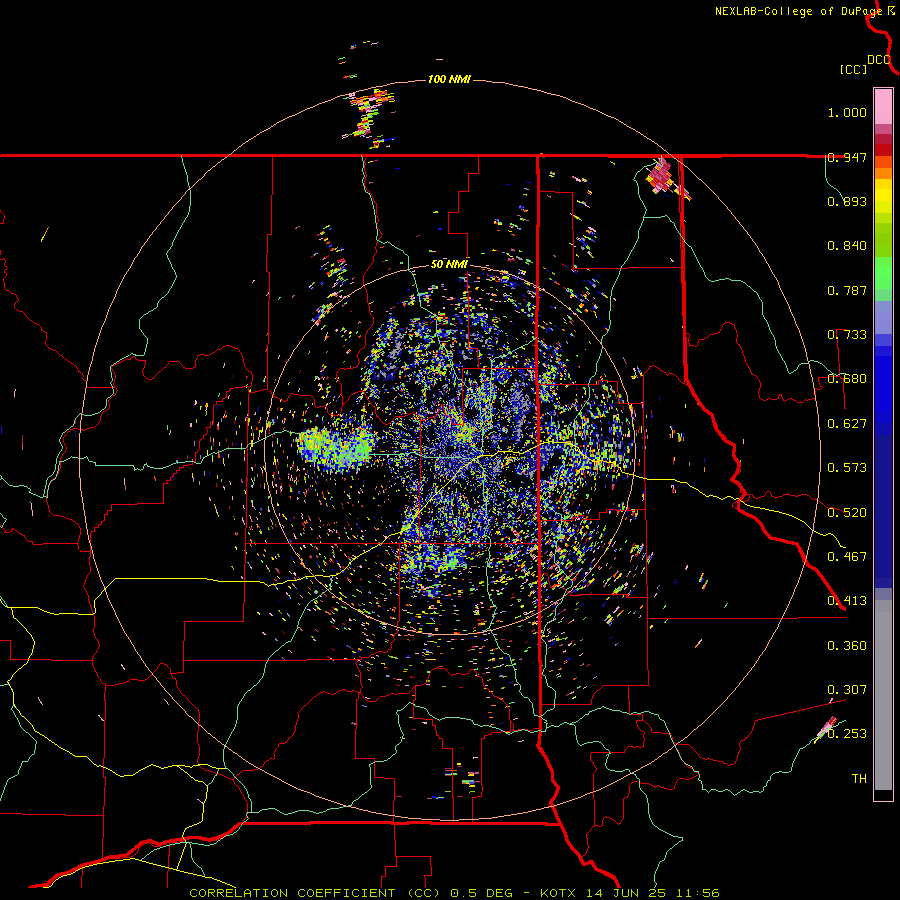This screenshot has width=900, height=900.
Task: Select the 0.947 legend value
Action: (x=847, y=157)
